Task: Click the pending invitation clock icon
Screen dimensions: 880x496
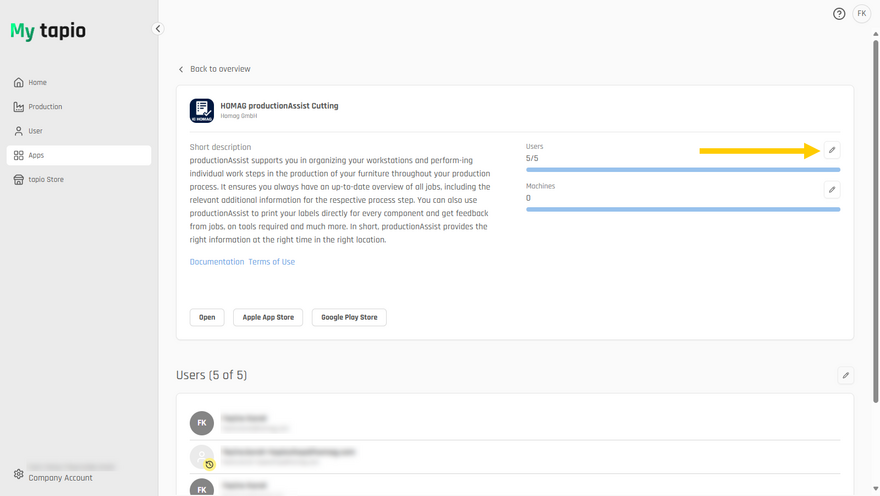Action: [209, 465]
